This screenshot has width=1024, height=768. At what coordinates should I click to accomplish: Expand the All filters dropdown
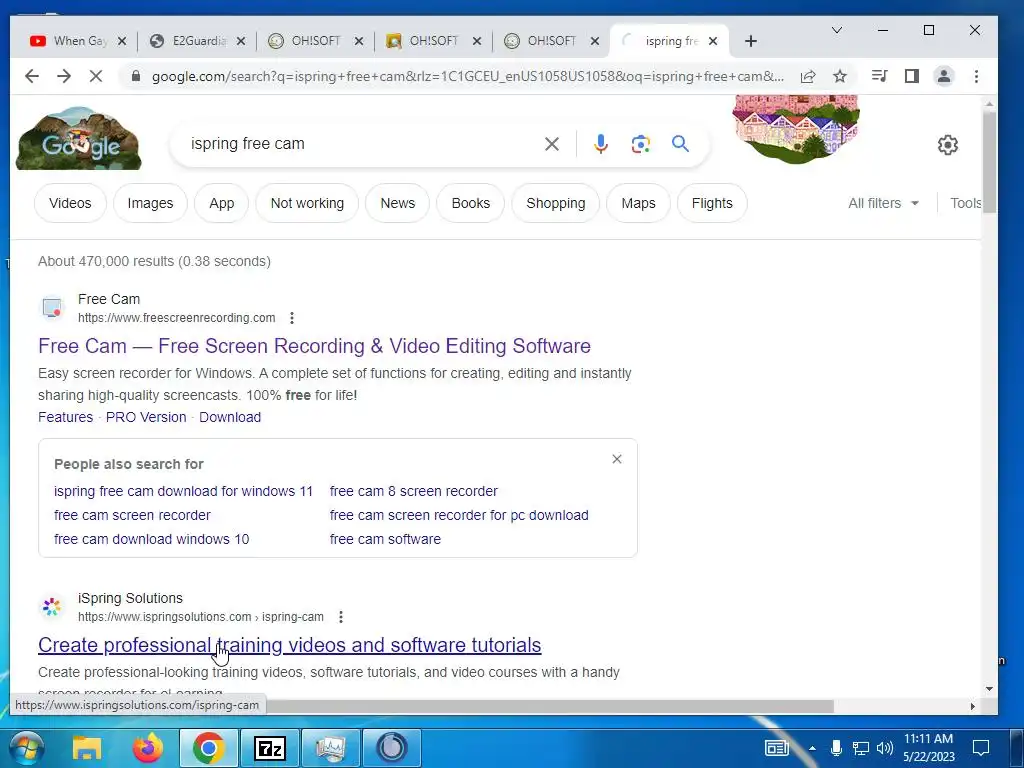click(x=884, y=203)
